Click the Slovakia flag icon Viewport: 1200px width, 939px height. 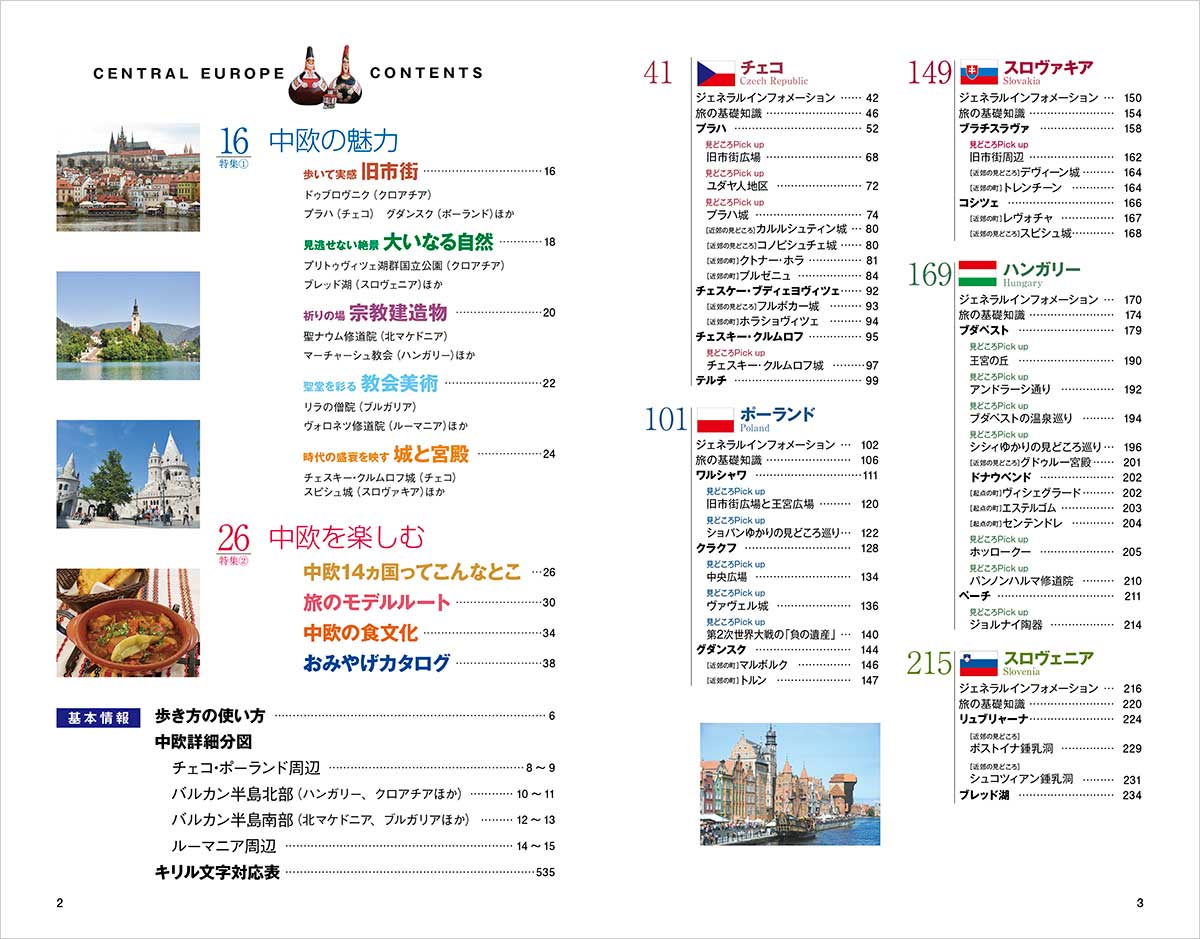[979, 72]
